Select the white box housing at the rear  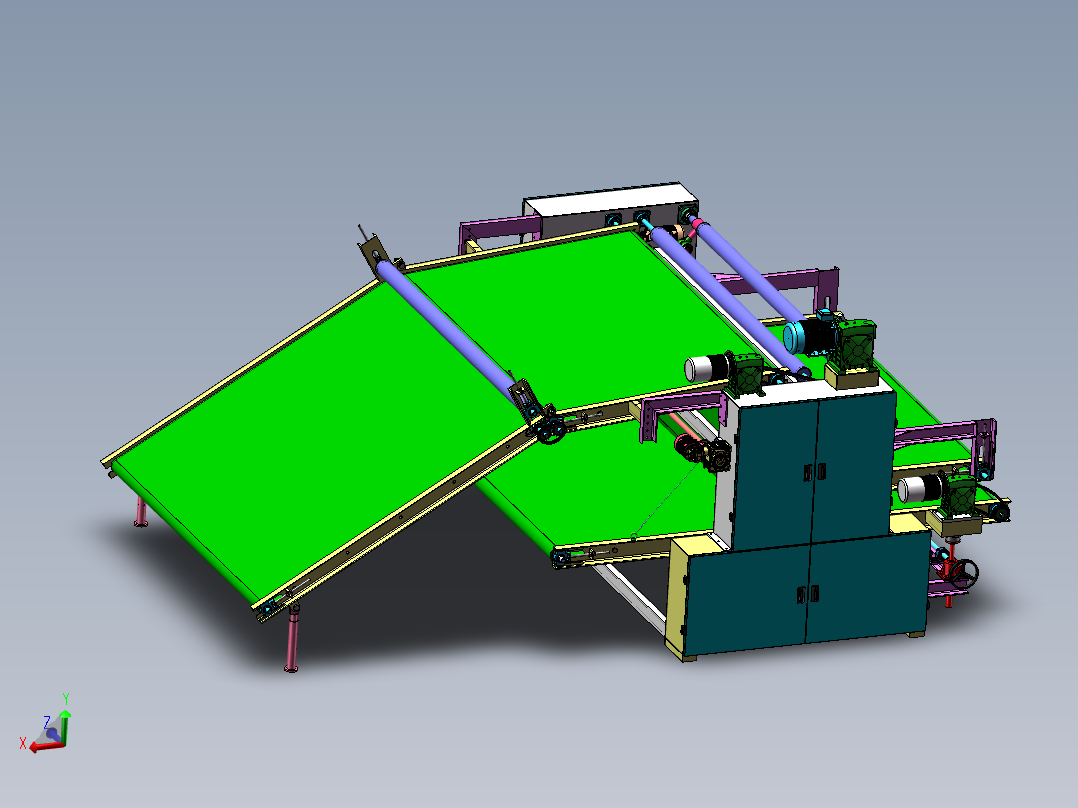pos(610,208)
